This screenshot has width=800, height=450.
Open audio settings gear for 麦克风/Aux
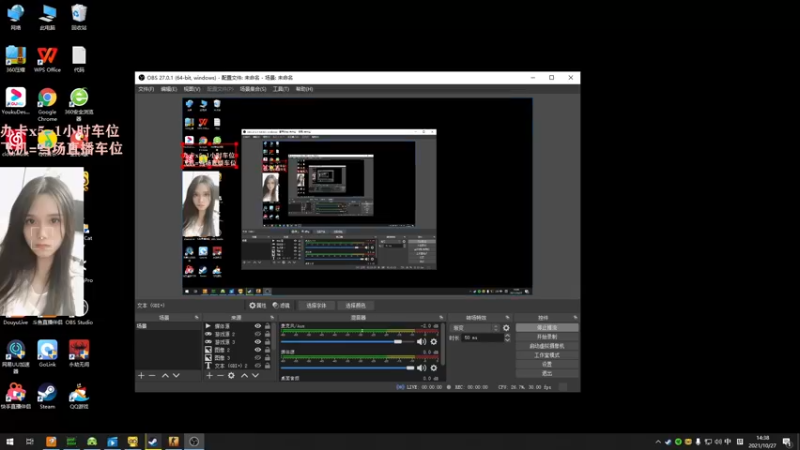click(434, 341)
